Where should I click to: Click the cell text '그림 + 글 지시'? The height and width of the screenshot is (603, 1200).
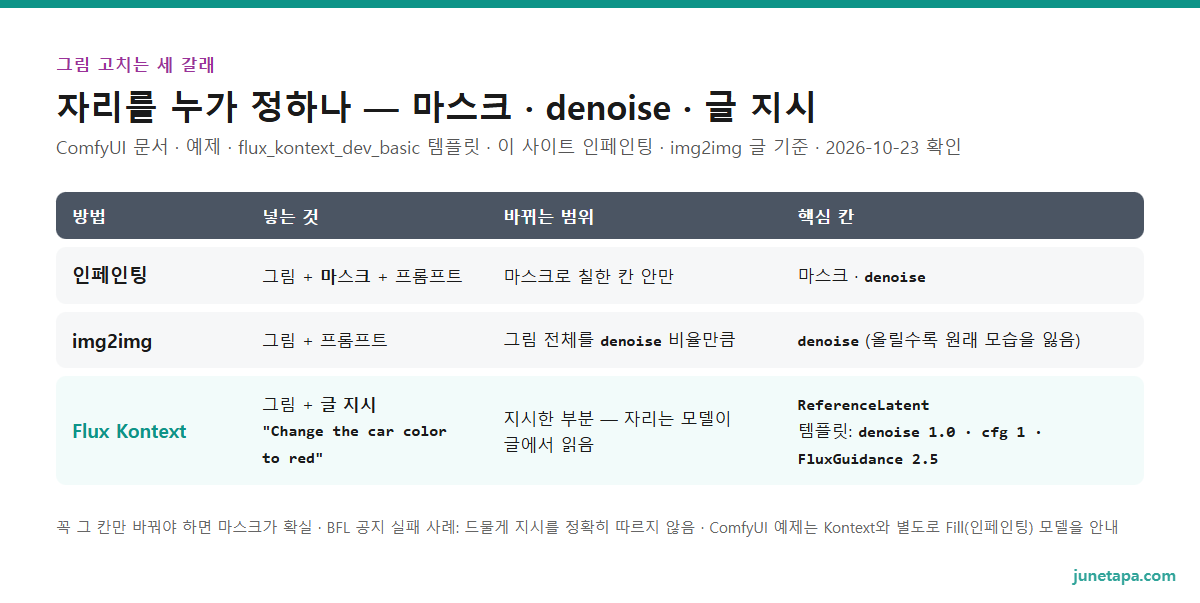tap(319, 405)
